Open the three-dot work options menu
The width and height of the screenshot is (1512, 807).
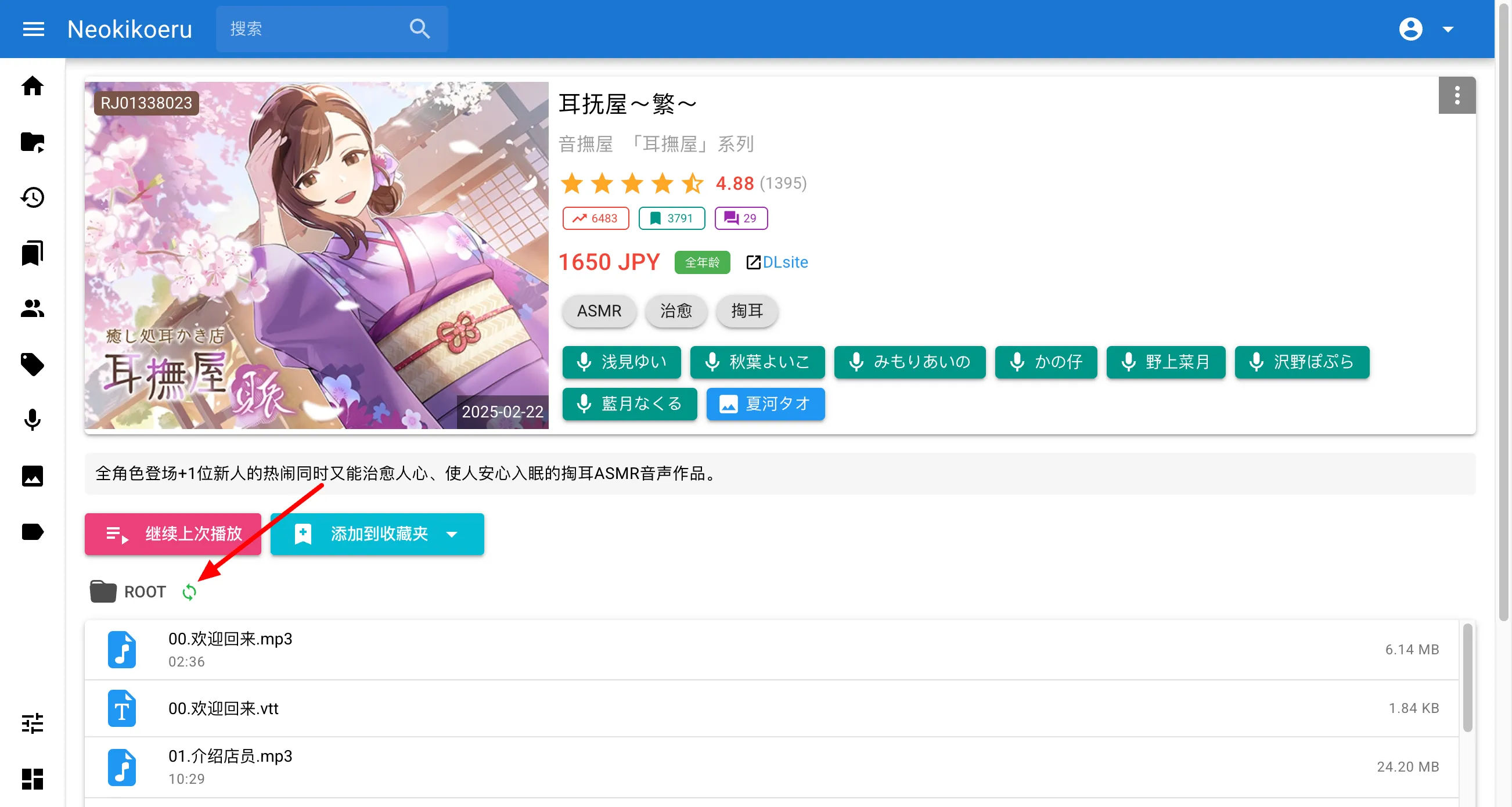click(1457, 96)
